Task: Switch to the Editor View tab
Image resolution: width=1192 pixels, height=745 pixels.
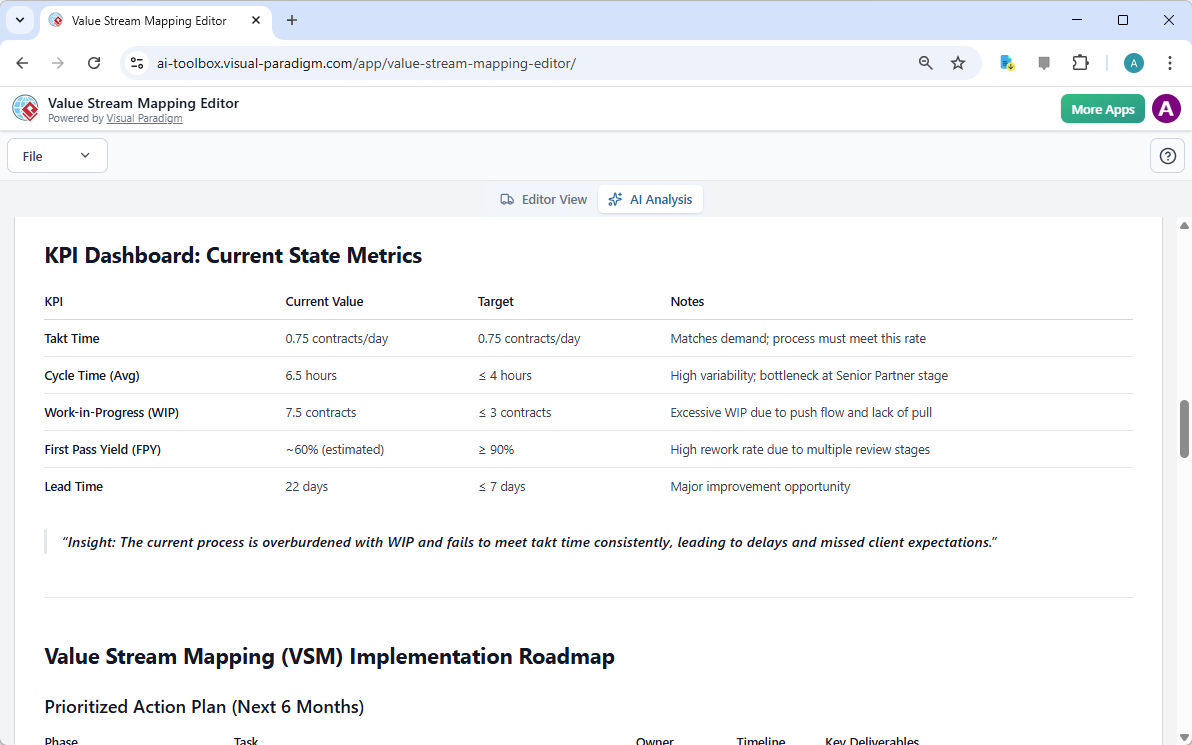Action: [543, 199]
